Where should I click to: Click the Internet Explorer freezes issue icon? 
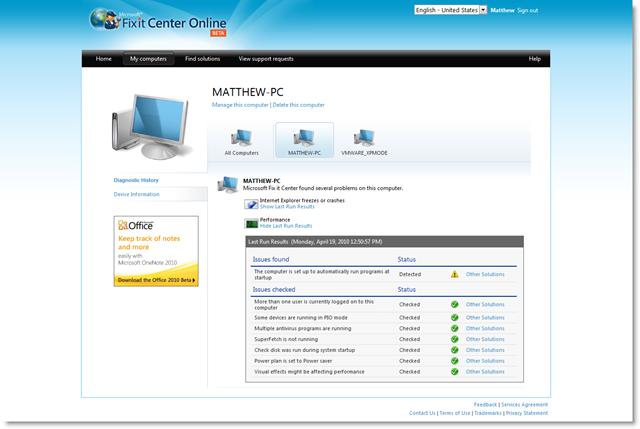click(x=252, y=204)
